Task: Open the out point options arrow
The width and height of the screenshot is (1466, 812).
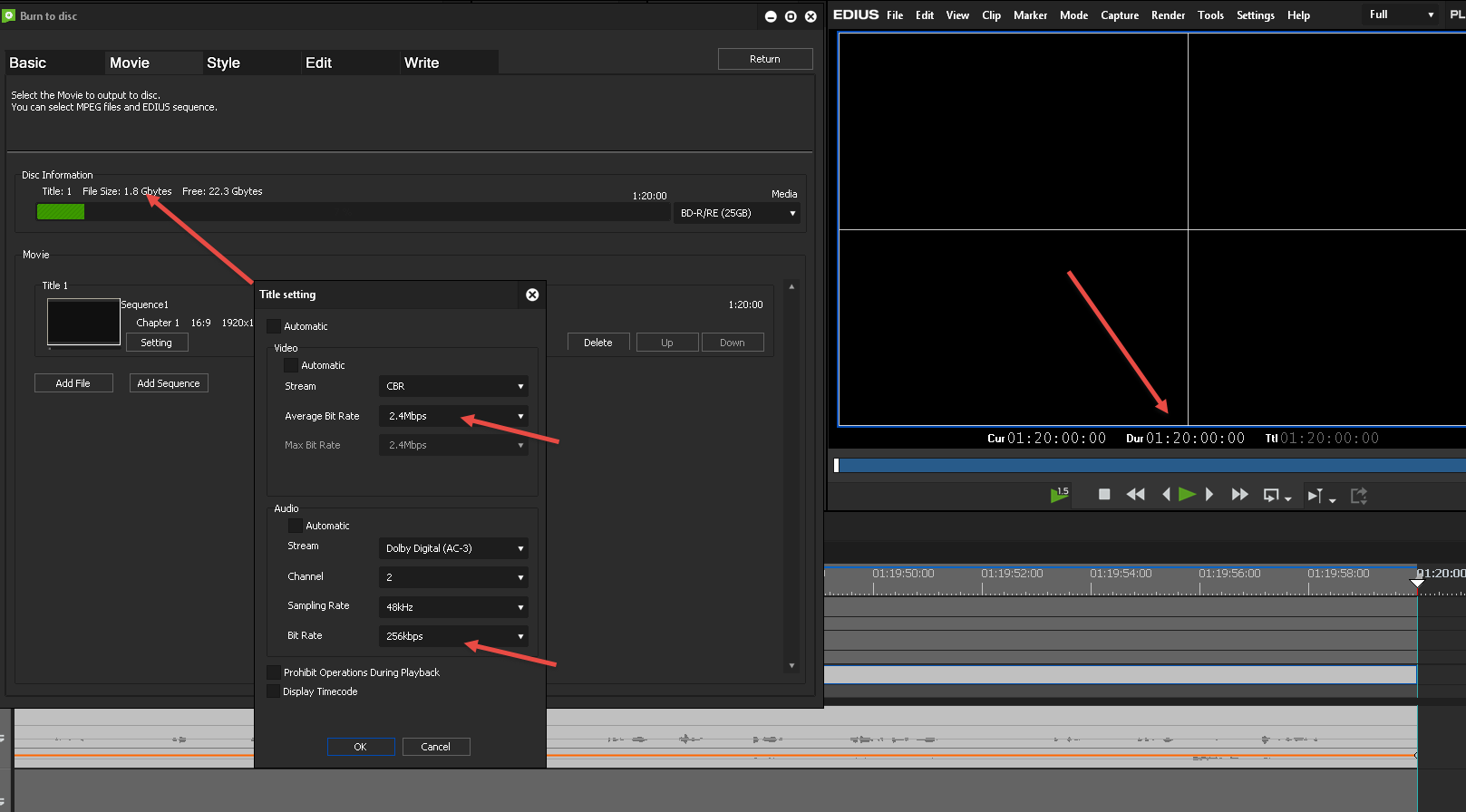Action: pos(1332,499)
